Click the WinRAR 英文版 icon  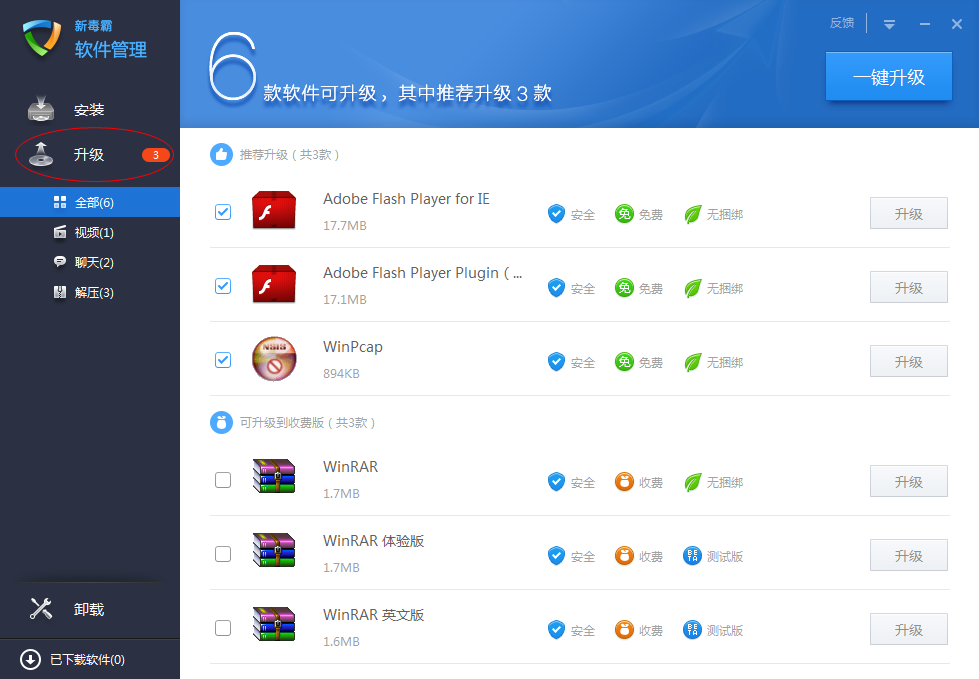[273, 624]
